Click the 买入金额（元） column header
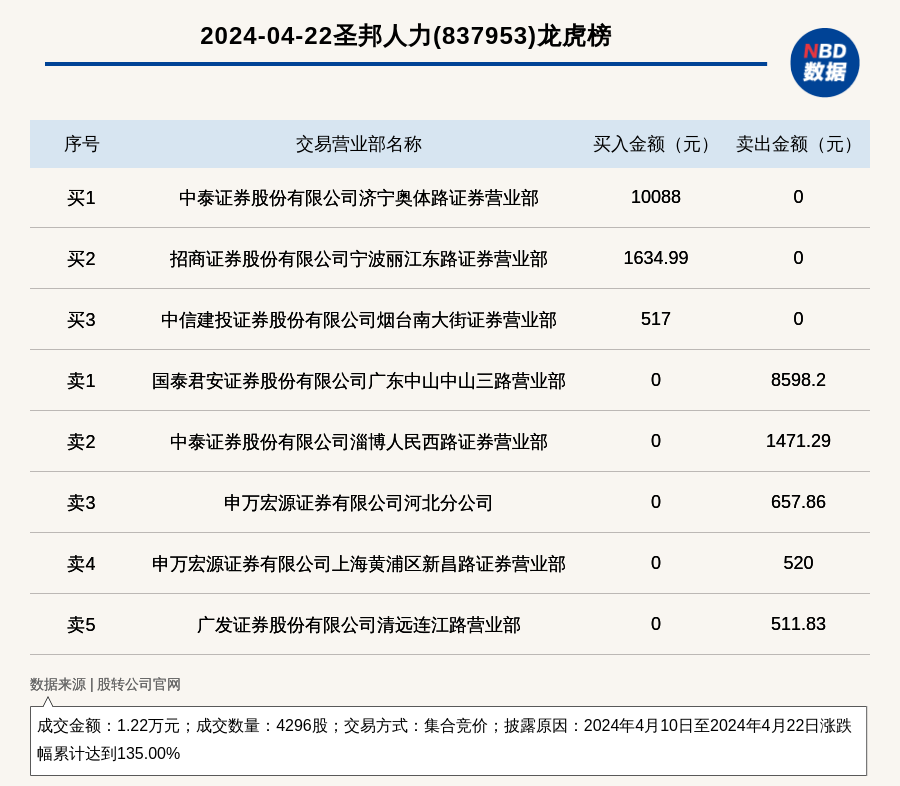This screenshot has height=786, width=900. coord(655,144)
